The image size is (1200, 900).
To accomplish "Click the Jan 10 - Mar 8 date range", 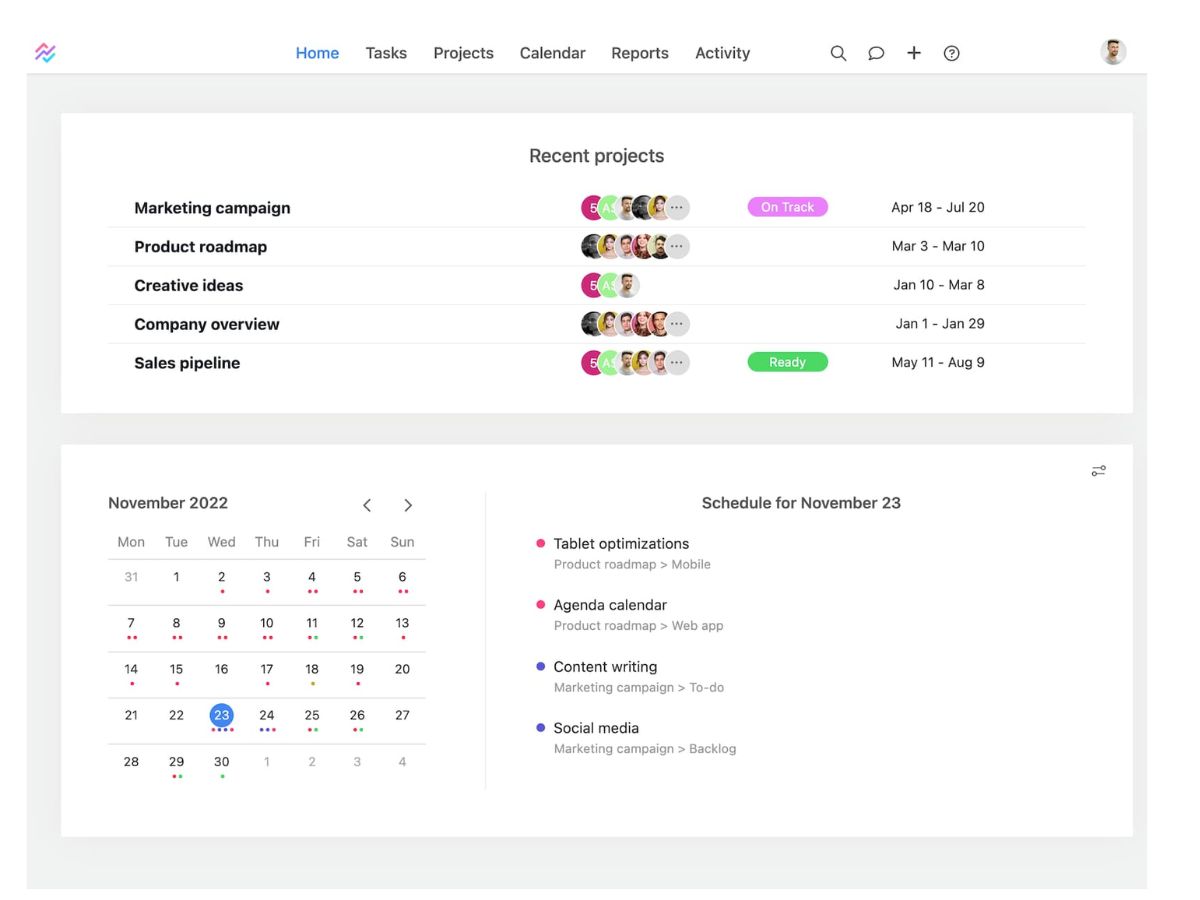I will coord(939,285).
